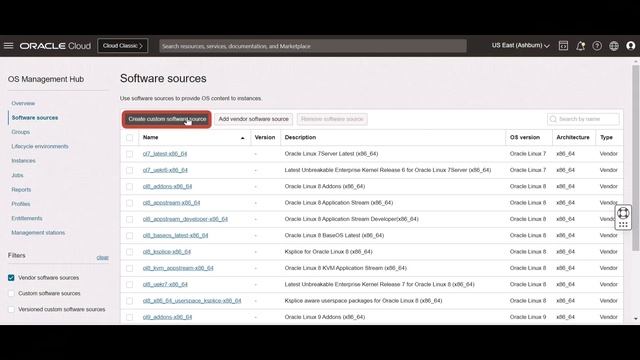Image resolution: width=640 pixels, height=360 pixels.
Task: Check the ol7_uekr6-x86_64 row checkbox
Action: point(129,170)
